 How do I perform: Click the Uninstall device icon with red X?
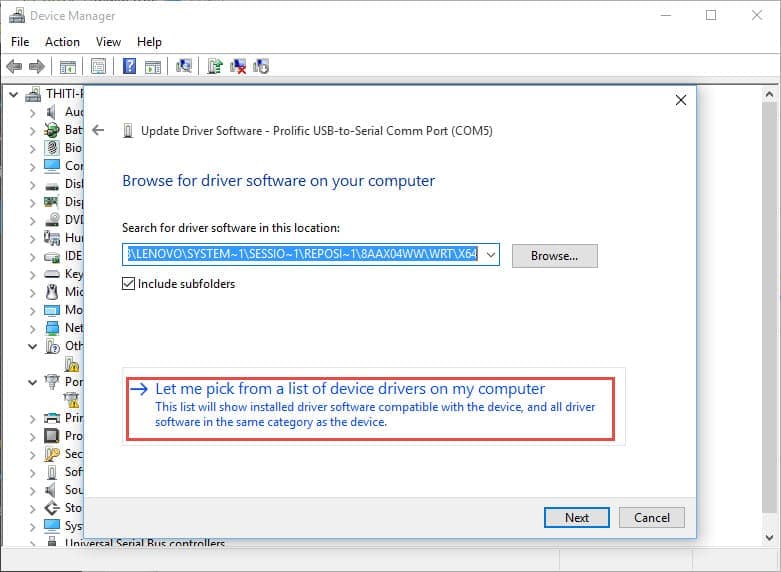tap(238, 67)
